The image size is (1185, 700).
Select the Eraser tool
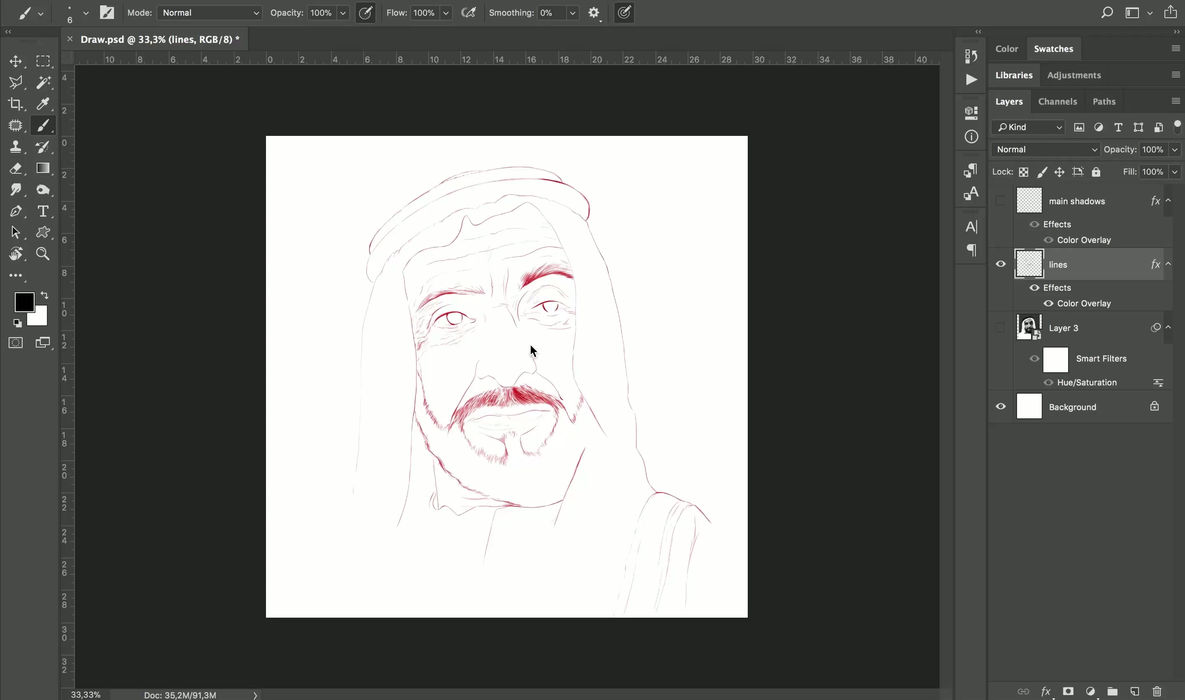(16, 168)
